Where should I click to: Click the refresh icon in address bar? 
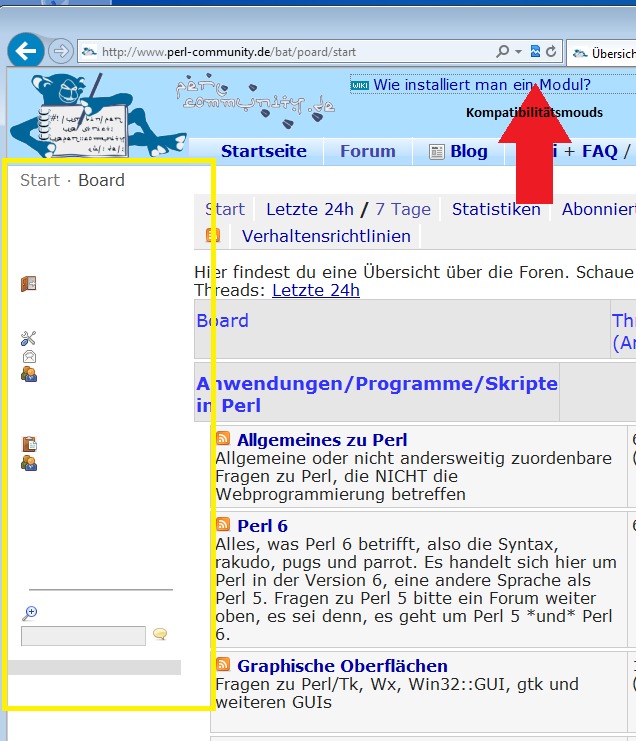point(550,51)
